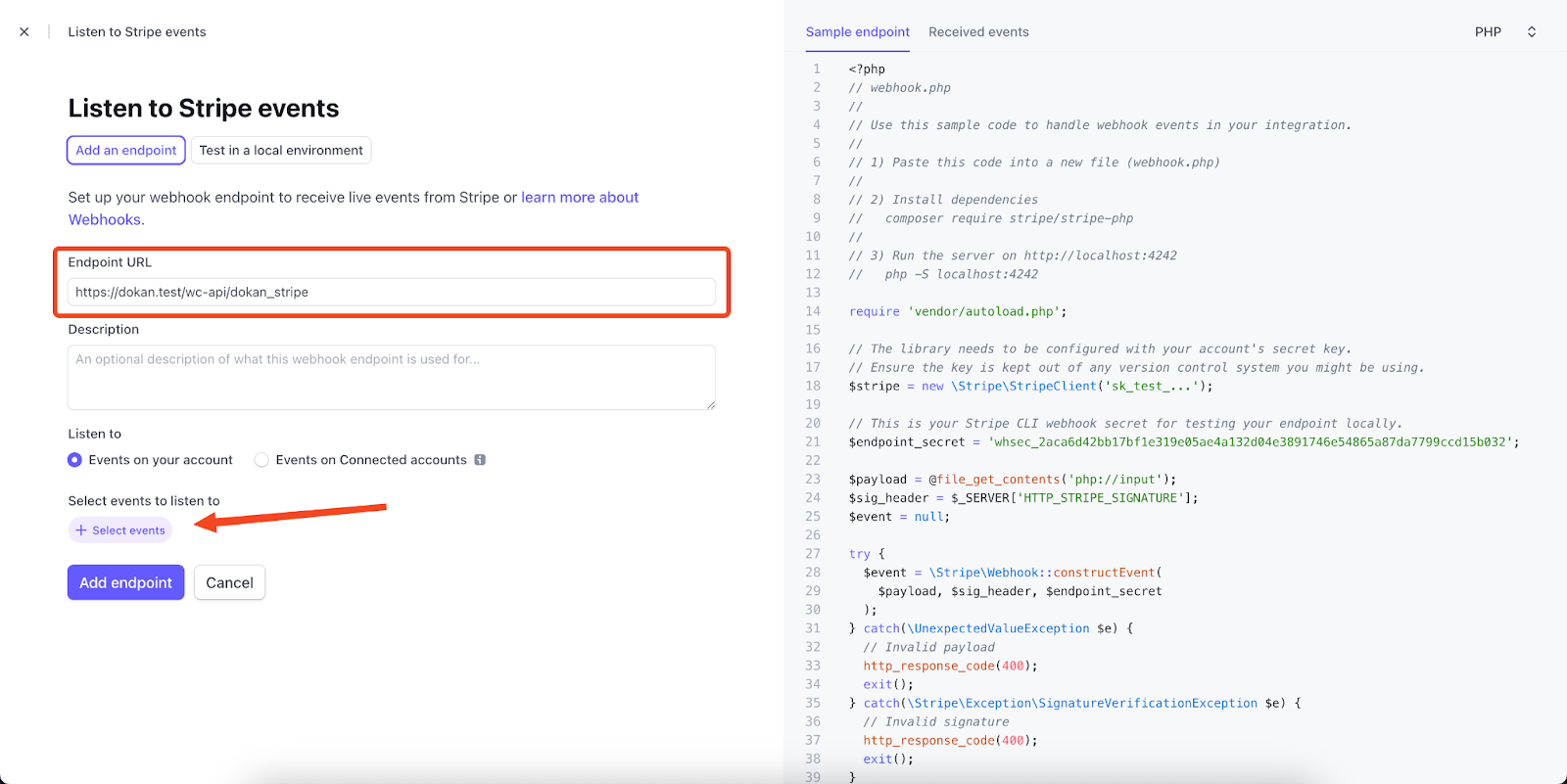Click the 'Listen to' section label
1567x784 pixels.
point(95,434)
